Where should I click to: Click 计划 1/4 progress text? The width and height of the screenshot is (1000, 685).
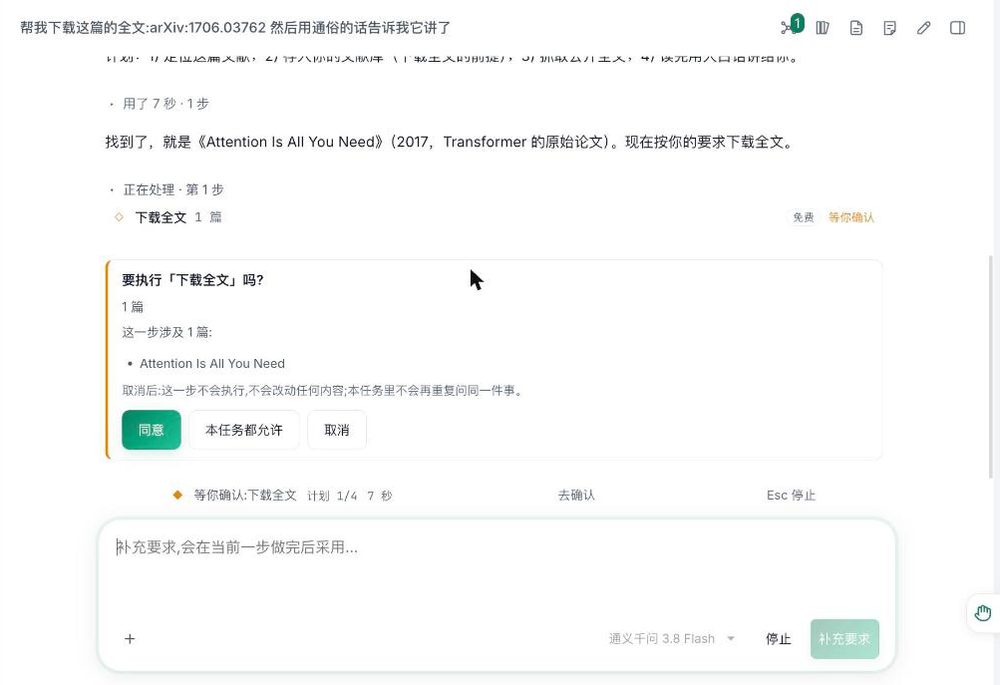[x=332, y=495]
